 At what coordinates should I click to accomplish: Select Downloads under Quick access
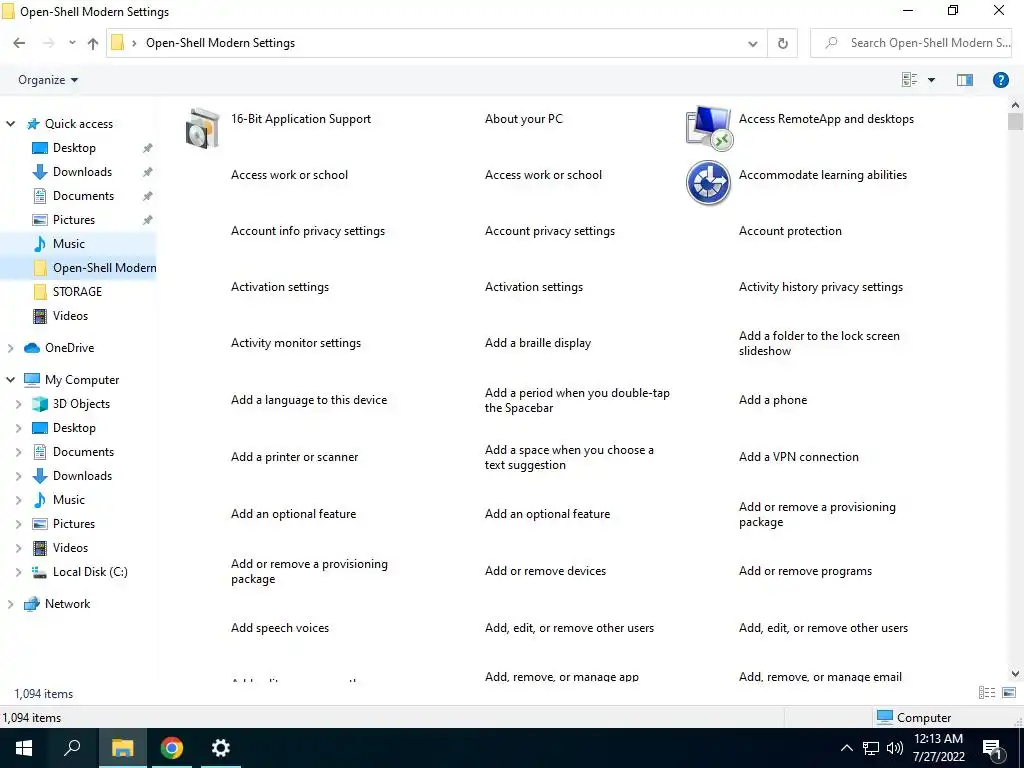(x=82, y=172)
